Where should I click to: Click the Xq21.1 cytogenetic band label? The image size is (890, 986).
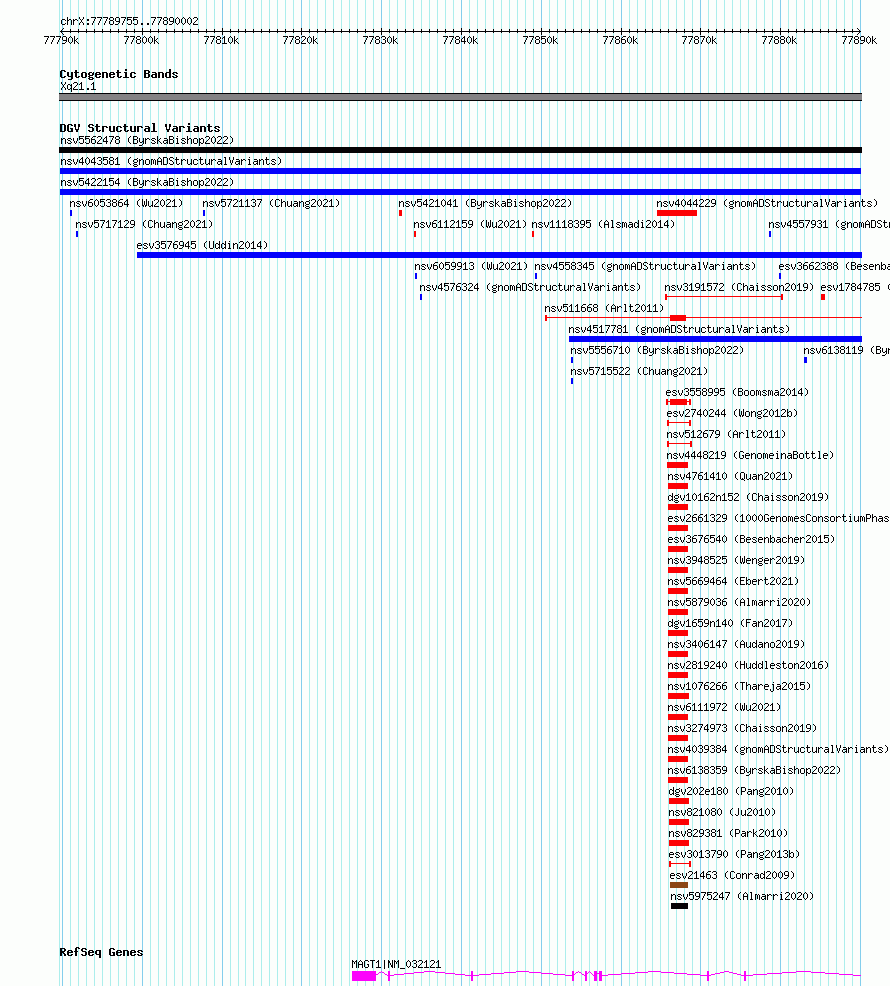[78, 86]
